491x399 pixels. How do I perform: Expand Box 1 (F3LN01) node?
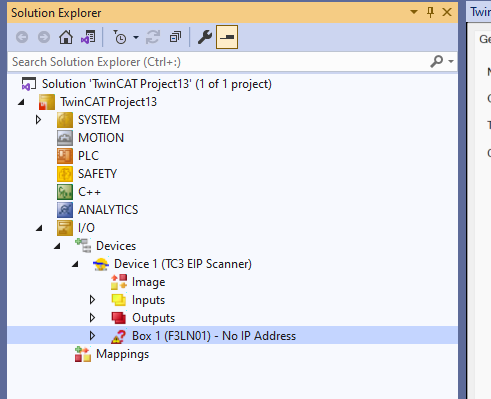tap(93, 336)
